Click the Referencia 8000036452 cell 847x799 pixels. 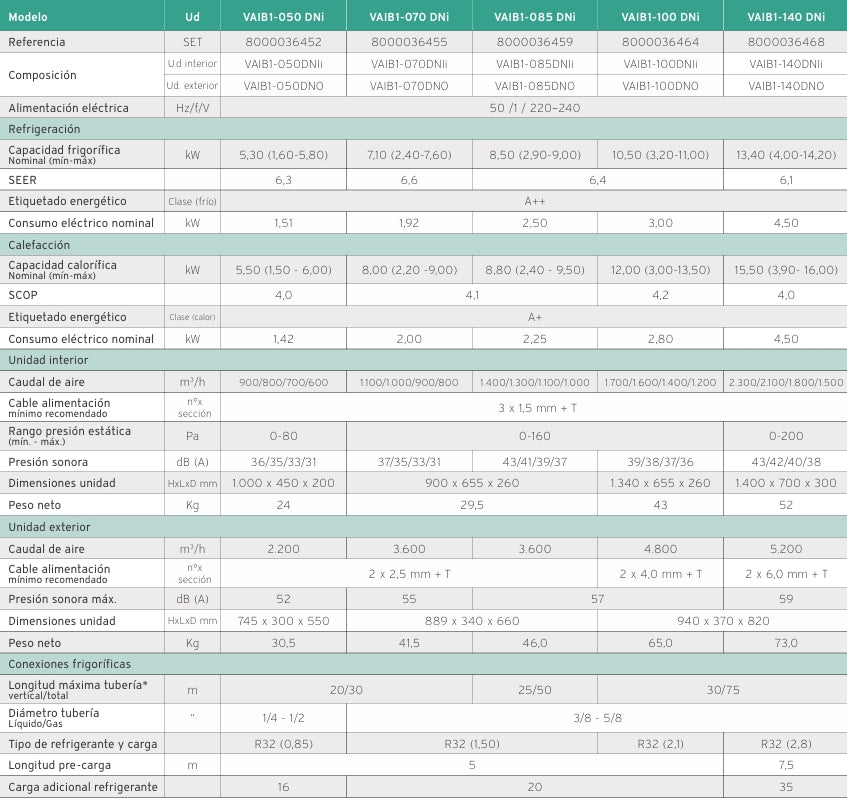[x=283, y=42]
